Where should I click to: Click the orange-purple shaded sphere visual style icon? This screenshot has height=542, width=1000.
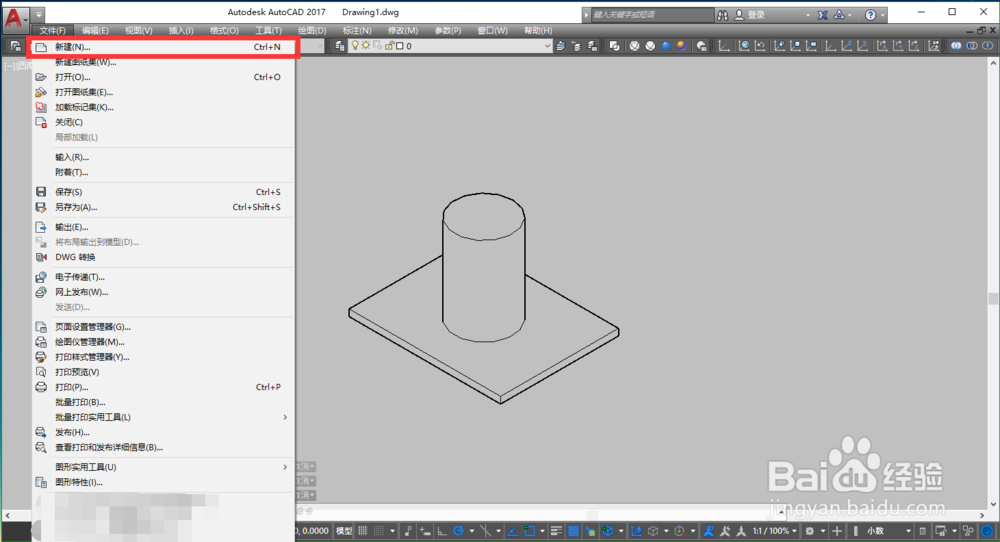(682, 46)
